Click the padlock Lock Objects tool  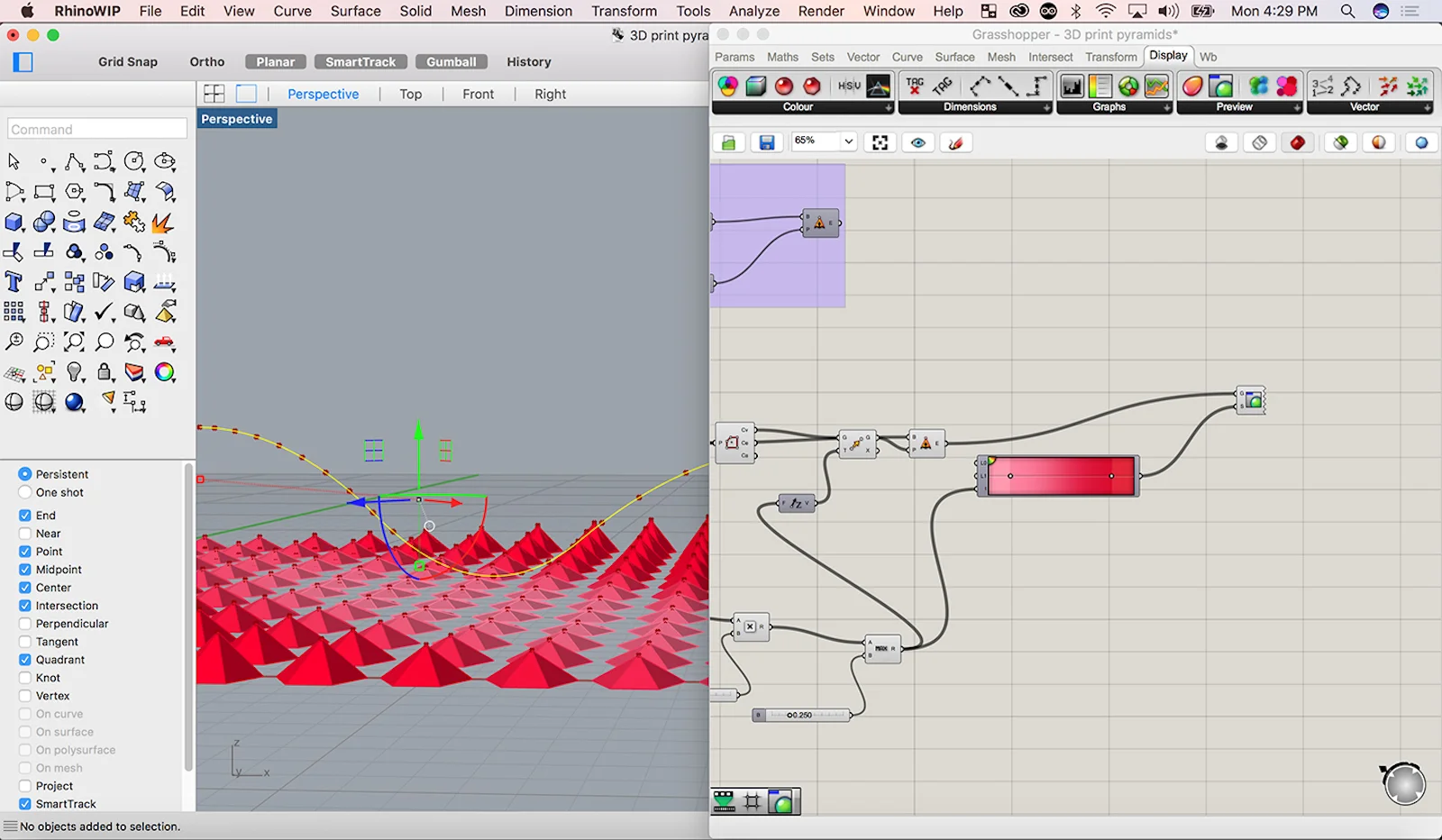105,372
